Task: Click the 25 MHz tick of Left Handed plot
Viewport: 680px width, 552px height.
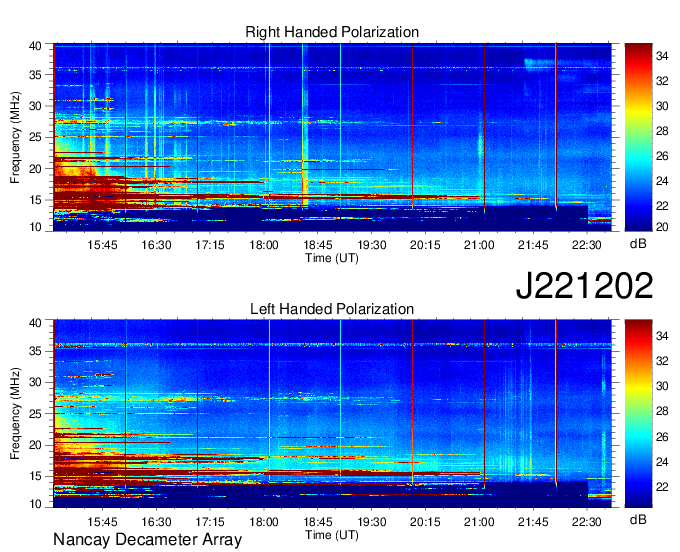Action: pyautogui.click(x=36, y=414)
